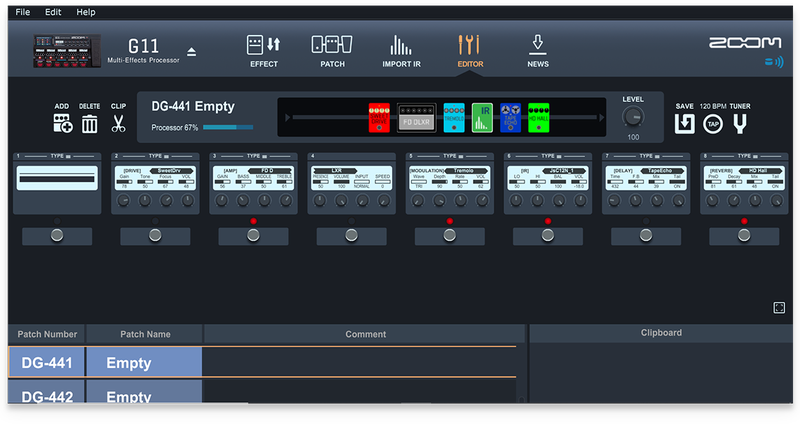
Task: Tap the TAP tempo button
Action: click(713, 124)
